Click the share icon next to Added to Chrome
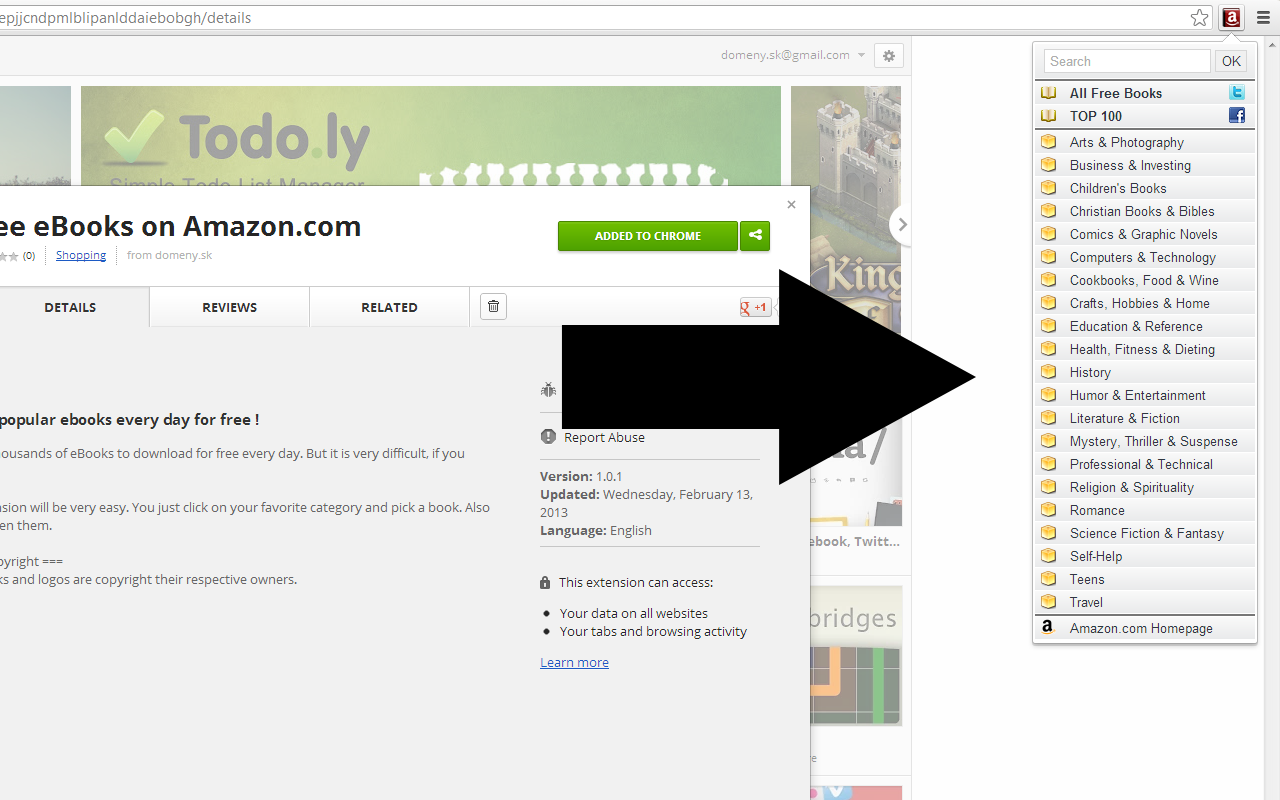 pyautogui.click(x=755, y=236)
